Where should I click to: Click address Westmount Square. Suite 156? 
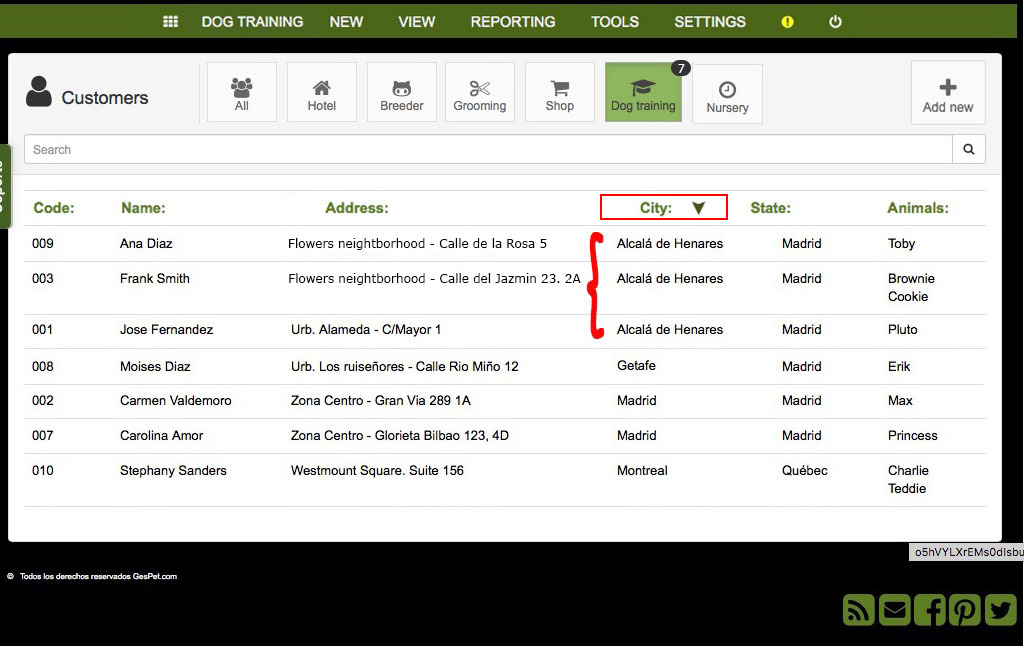[x=377, y=470]
